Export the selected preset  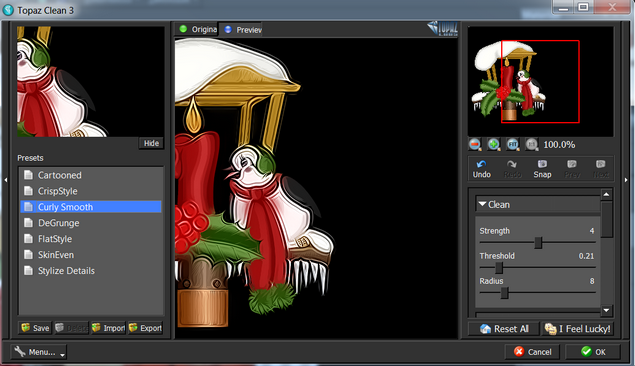pos(145,328)
